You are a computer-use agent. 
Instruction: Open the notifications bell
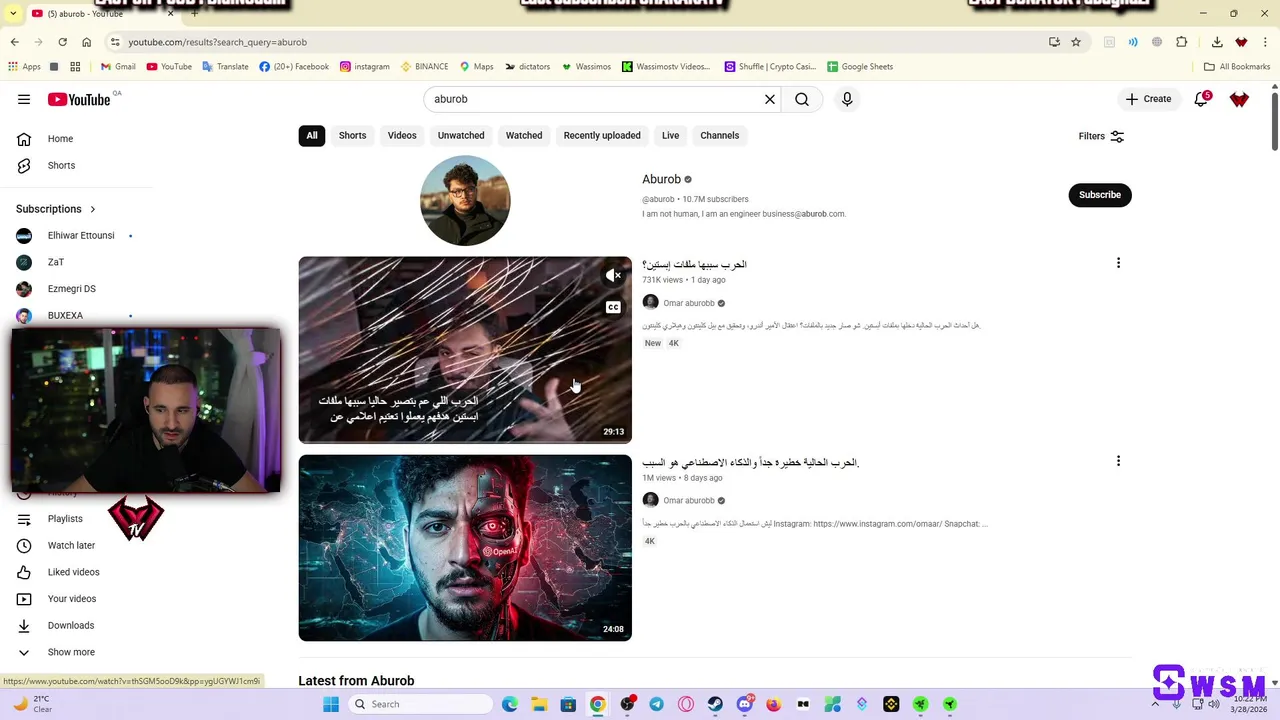click(1201, 99)
